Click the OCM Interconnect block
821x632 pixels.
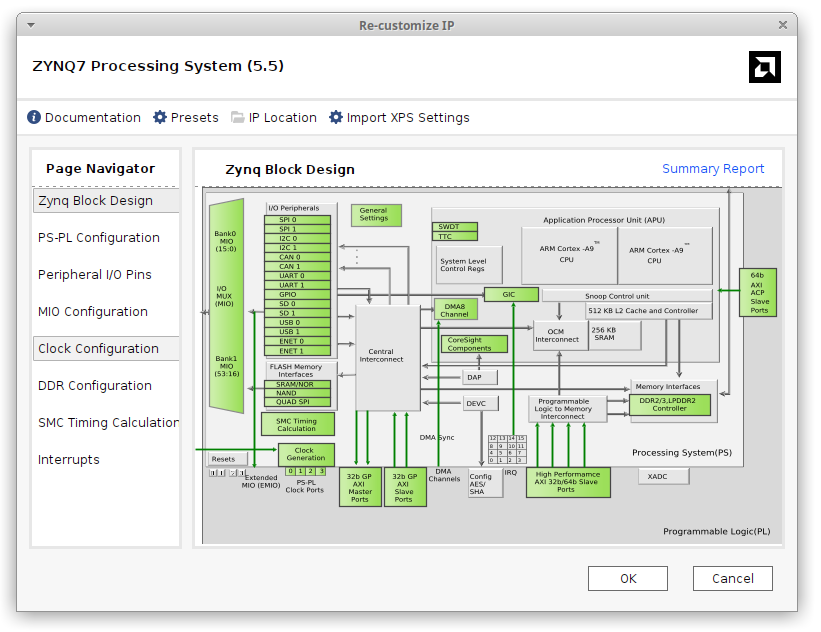tap(560, 336)
